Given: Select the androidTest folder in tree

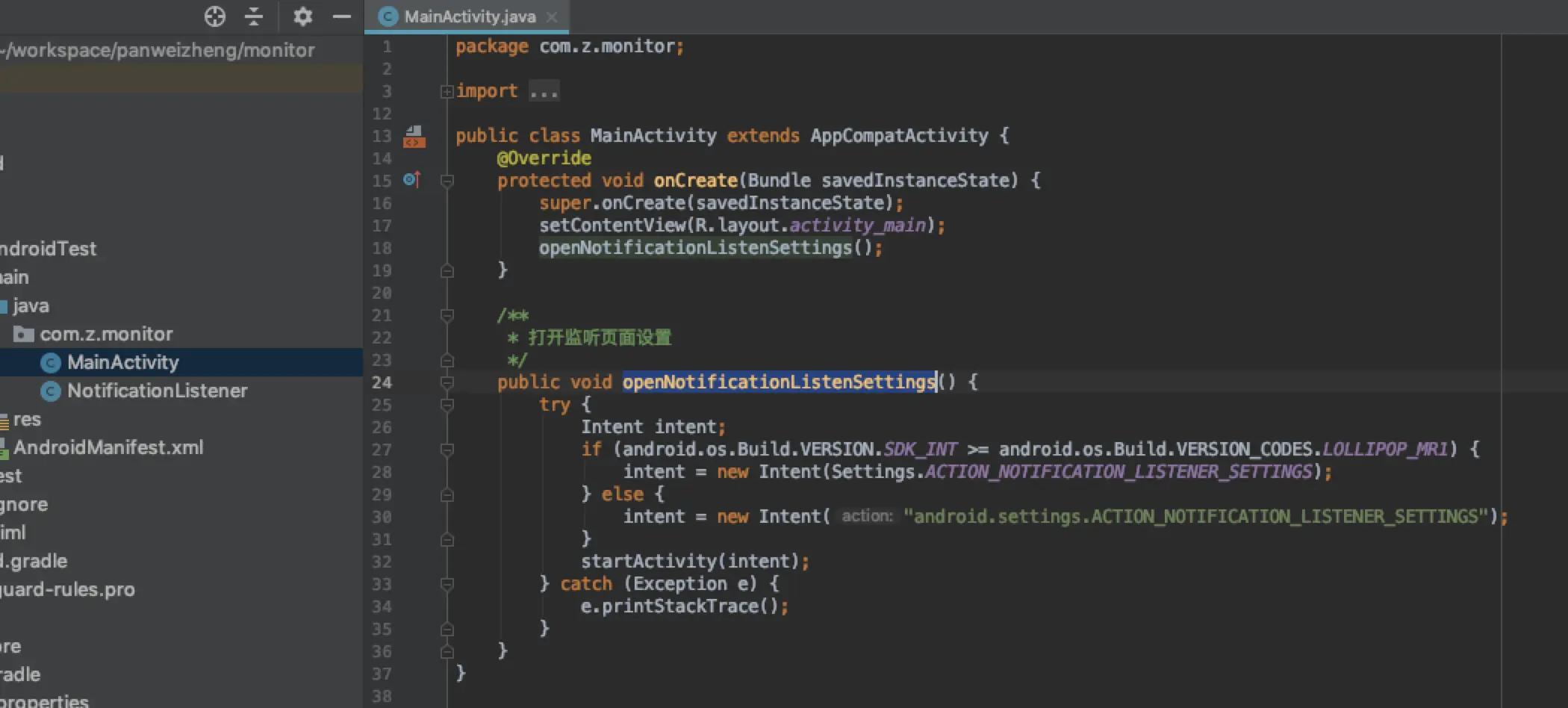Looking at the screenshot, I should tap(48, 249).
